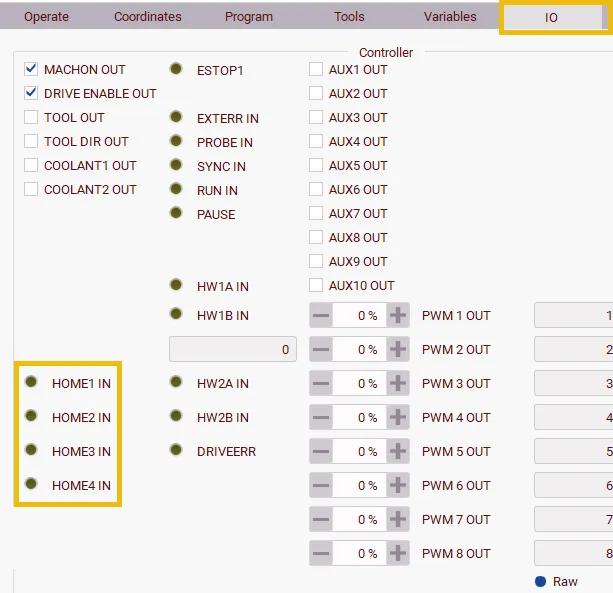Click the DRIVEERR indicator LED
Viewport: 613px width, 593px height.
click(176, 450)
